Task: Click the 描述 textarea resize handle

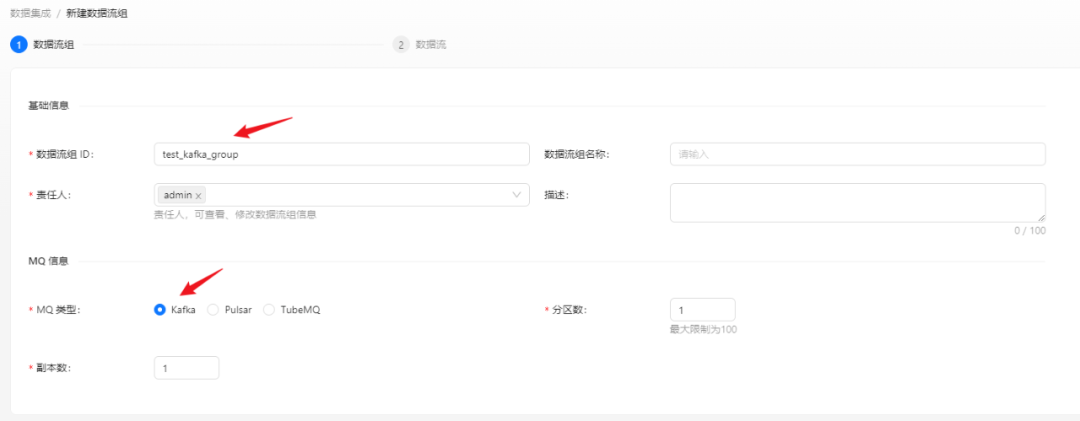Action: (x=1040, y=217)
